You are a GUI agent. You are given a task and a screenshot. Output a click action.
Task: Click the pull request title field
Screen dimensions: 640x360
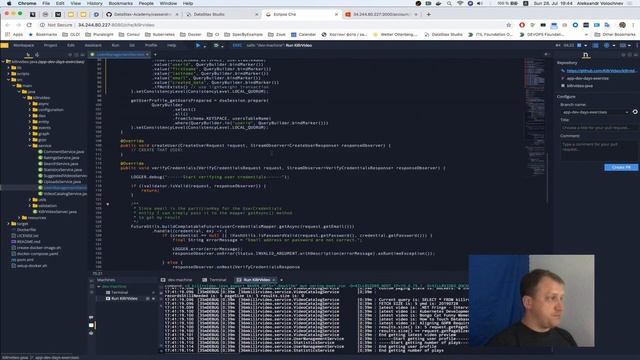[x=599, y=128]
